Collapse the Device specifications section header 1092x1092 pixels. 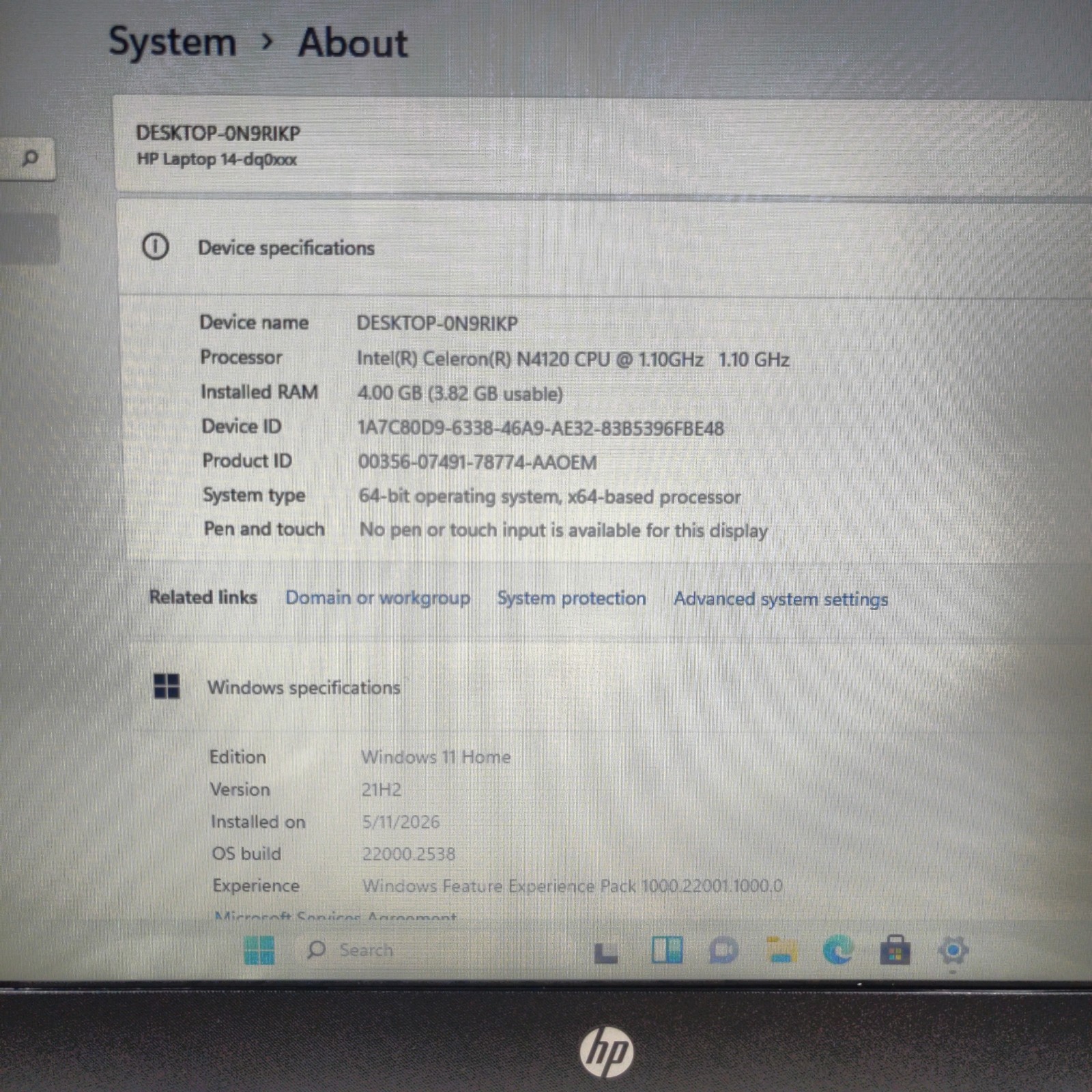[x=605, y=248]
